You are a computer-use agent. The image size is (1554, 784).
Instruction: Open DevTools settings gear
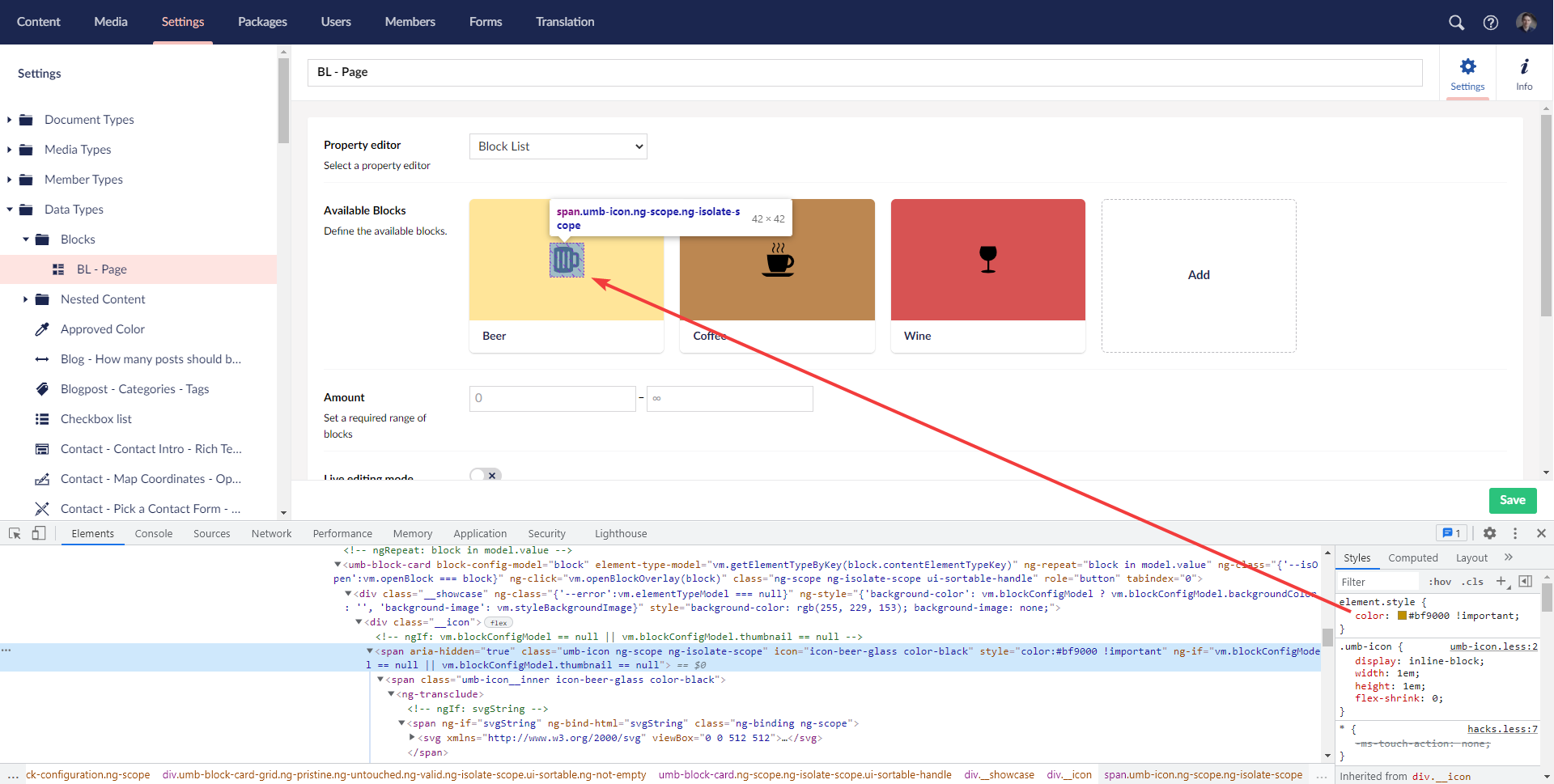point(1489,533)
